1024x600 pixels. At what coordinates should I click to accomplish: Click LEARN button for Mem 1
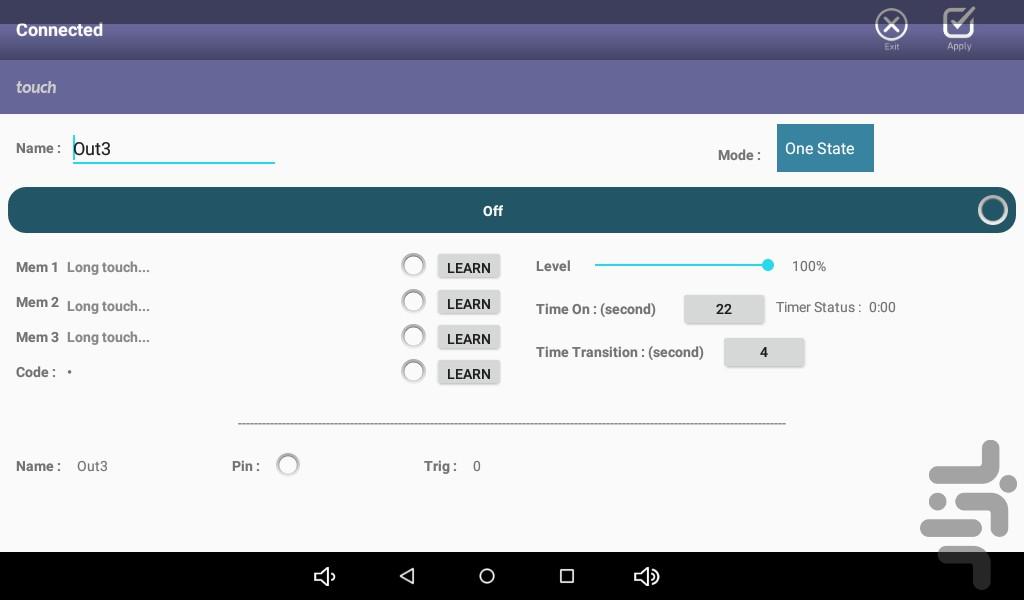point(468,267)
